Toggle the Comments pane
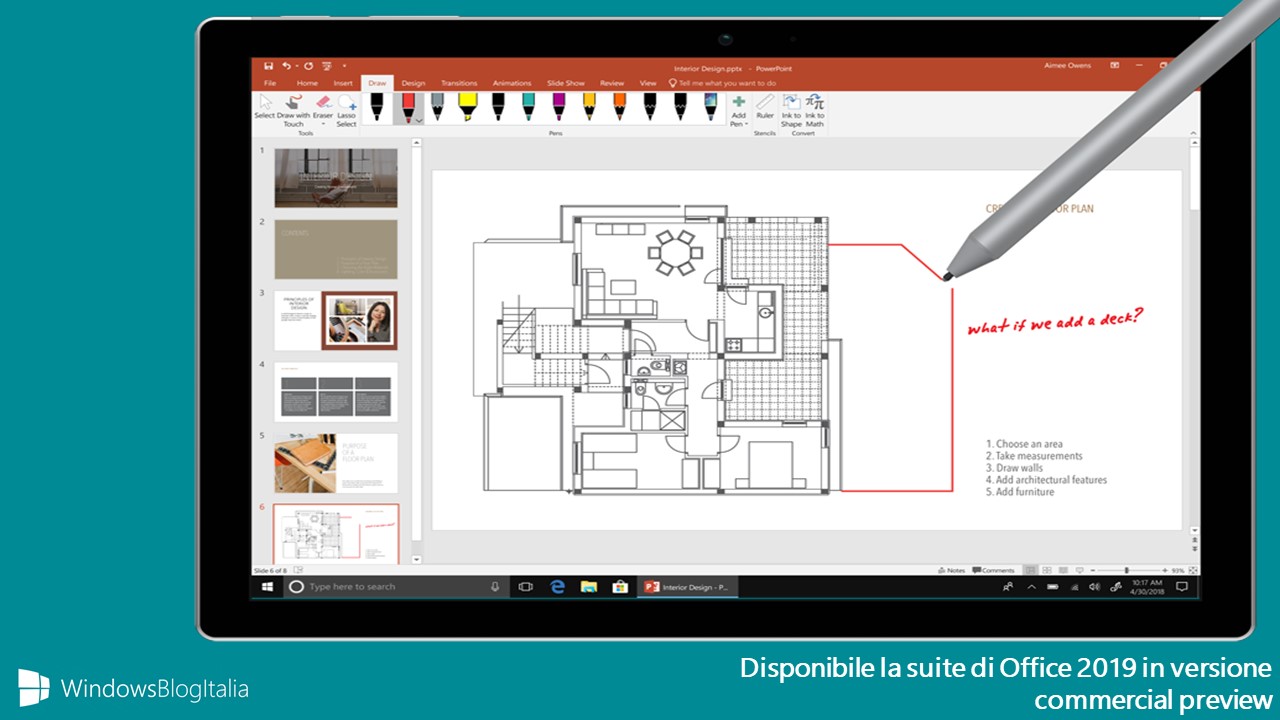The width and height of the screenshot is (1280, 720). [994, 570]
